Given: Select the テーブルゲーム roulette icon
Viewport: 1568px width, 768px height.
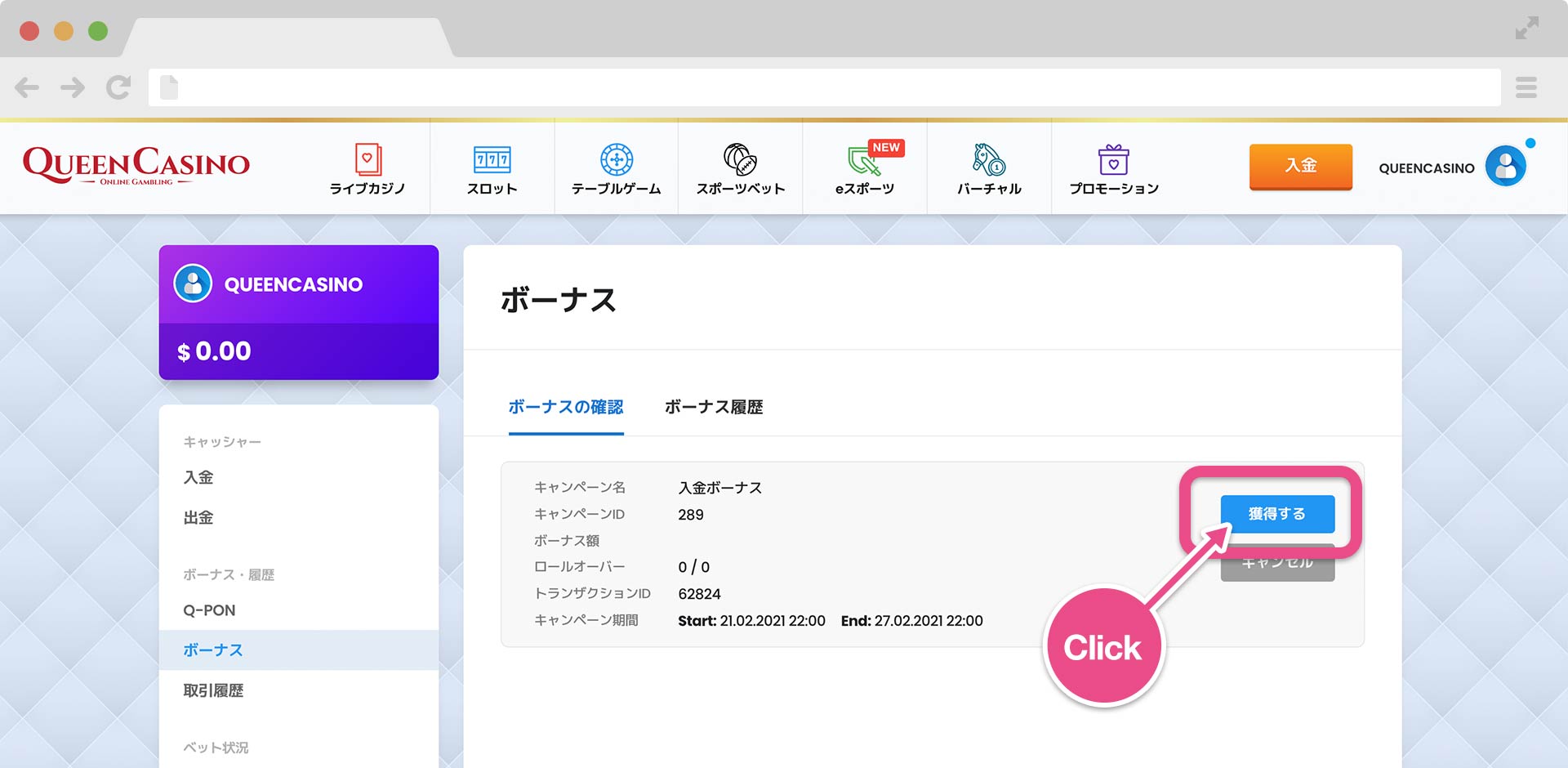Looking at the screenshot, I should point(617,159).
